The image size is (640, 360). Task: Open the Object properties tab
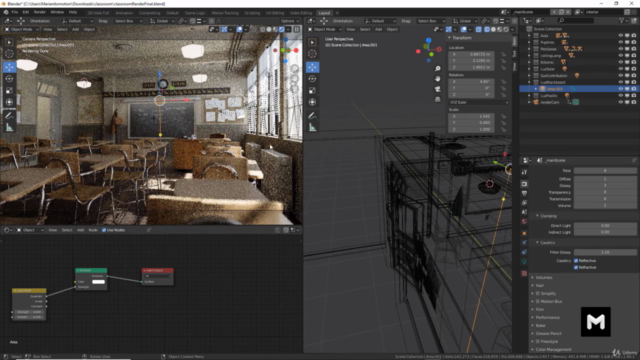click(524, 233)
